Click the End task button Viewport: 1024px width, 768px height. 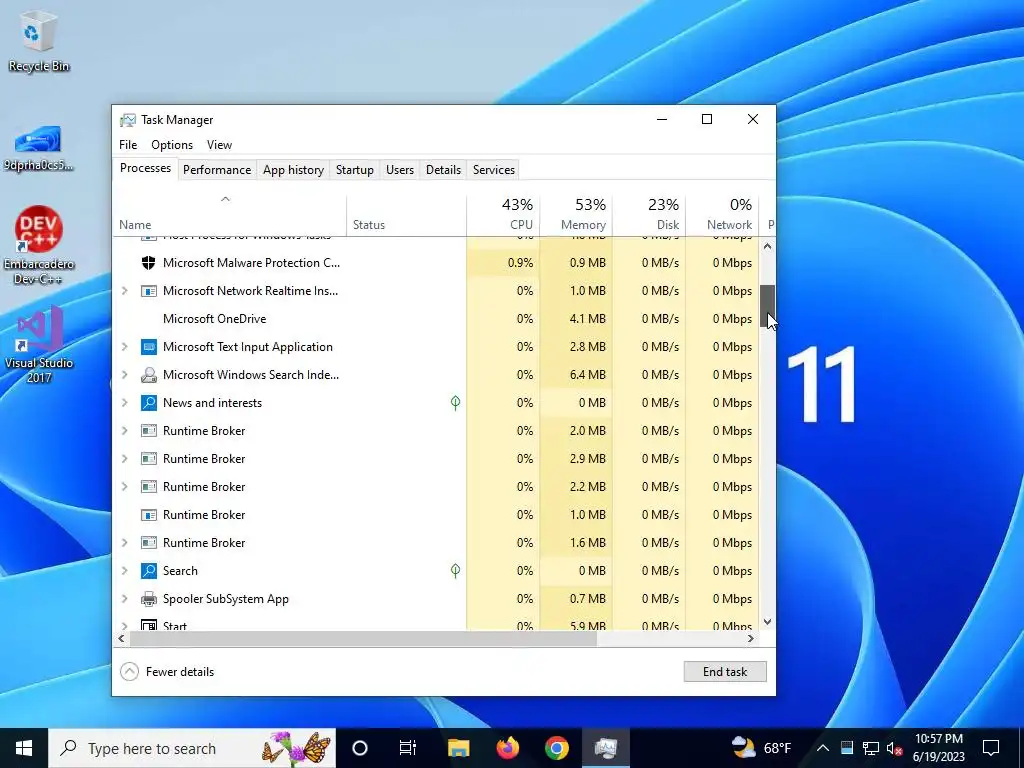(725, 671)
